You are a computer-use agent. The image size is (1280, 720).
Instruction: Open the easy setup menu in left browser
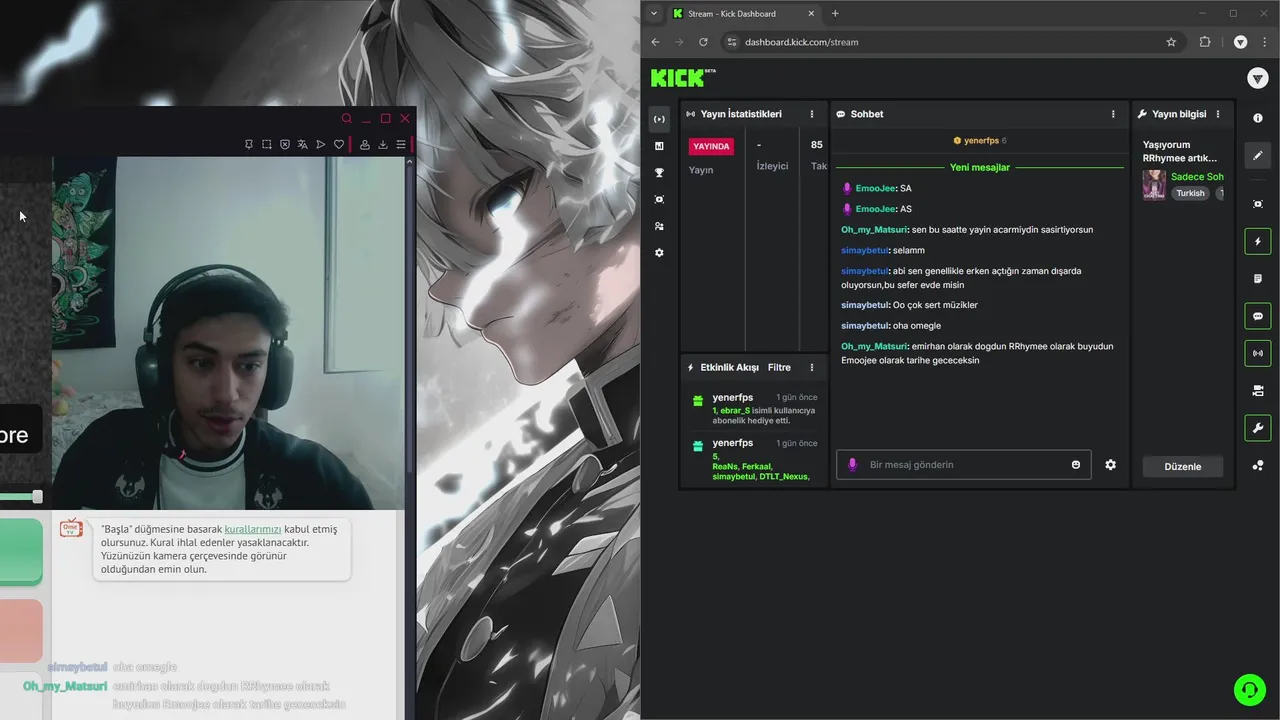tap(401, 144)
